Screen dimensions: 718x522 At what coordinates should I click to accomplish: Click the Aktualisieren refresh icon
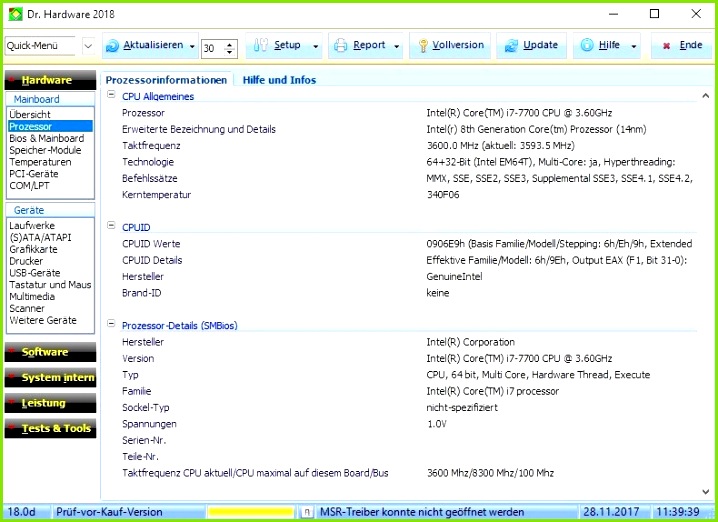click(112, 46)
